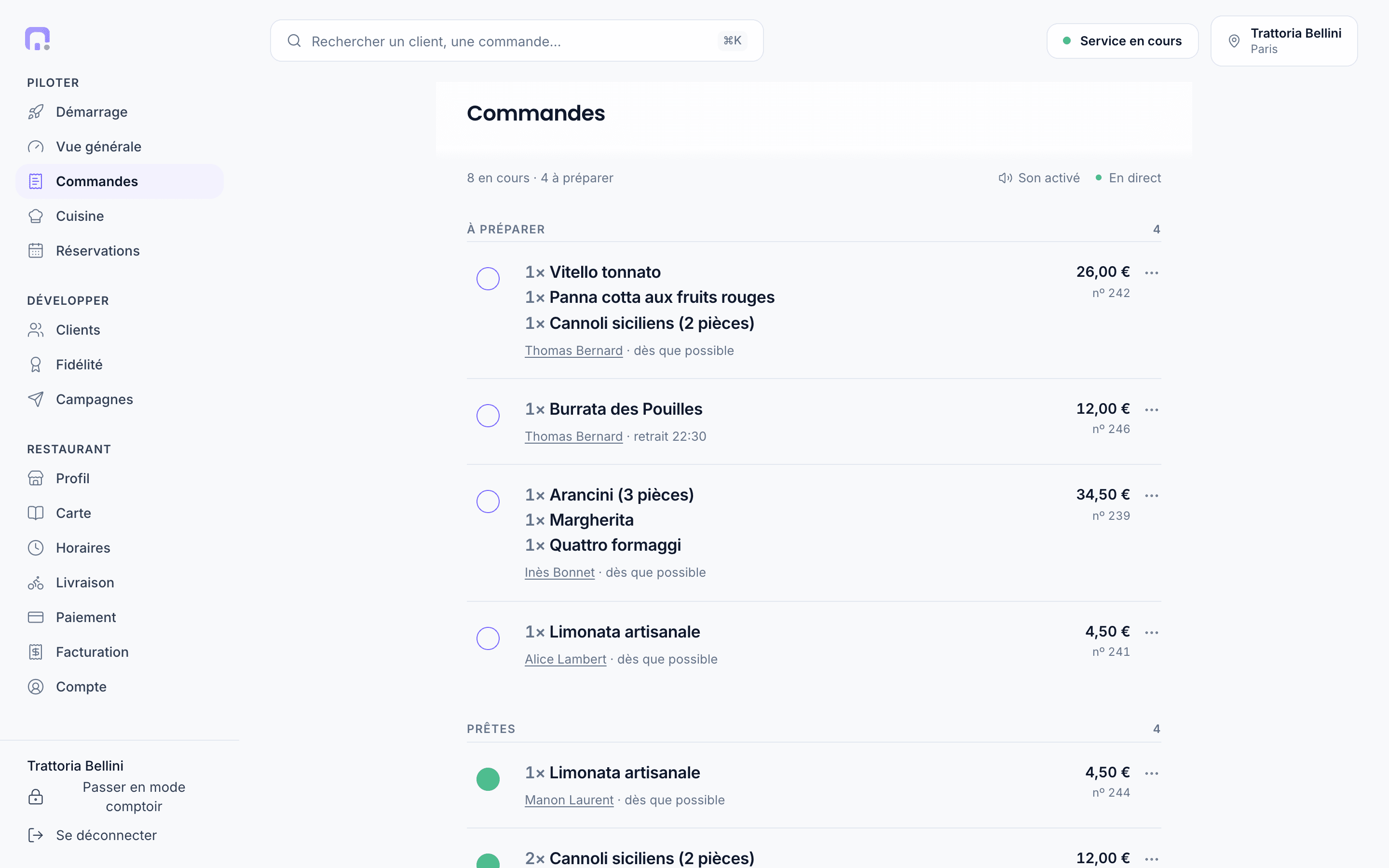
Task: Click the chef hat icon beside Cuisine
Action: pyautogui.click(x=36, y=217)
